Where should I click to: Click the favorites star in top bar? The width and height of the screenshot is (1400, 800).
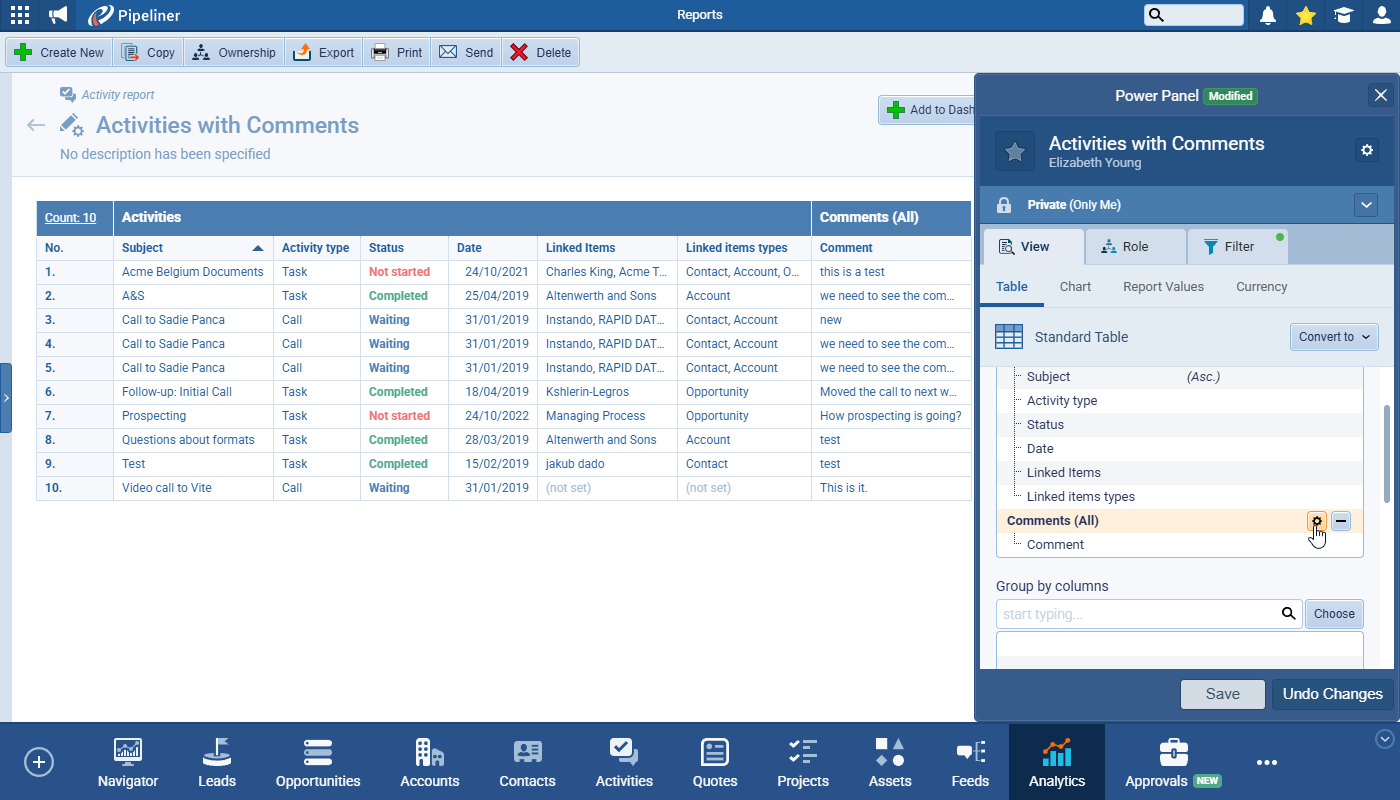tap(1305, 15)
